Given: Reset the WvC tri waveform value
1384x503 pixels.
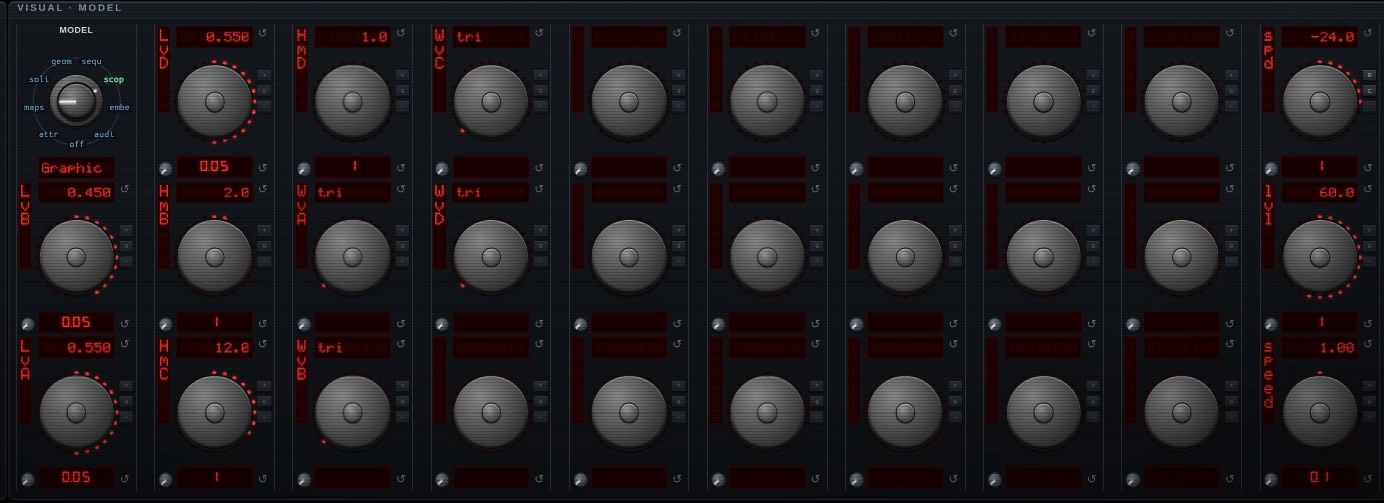Looking at the screenshot, I should pyautogui.click(x=538, y=33).
